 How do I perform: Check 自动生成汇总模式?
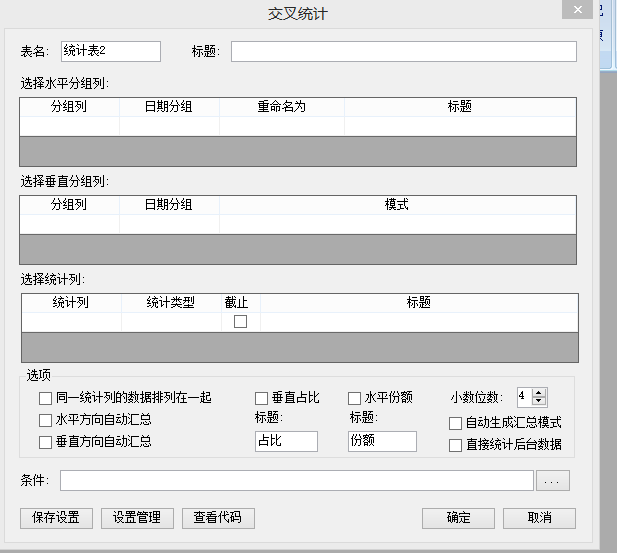[456, 423]
